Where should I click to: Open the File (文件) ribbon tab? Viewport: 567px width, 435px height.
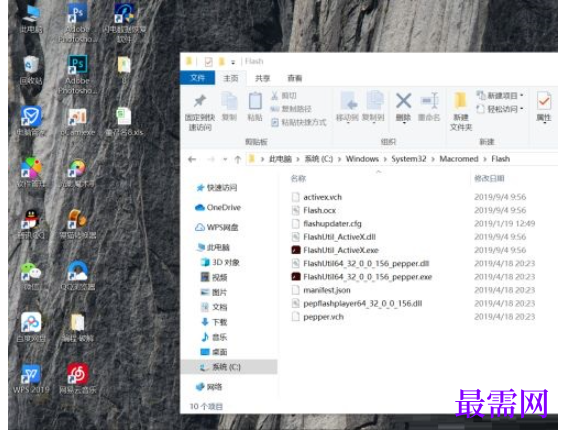197,78
